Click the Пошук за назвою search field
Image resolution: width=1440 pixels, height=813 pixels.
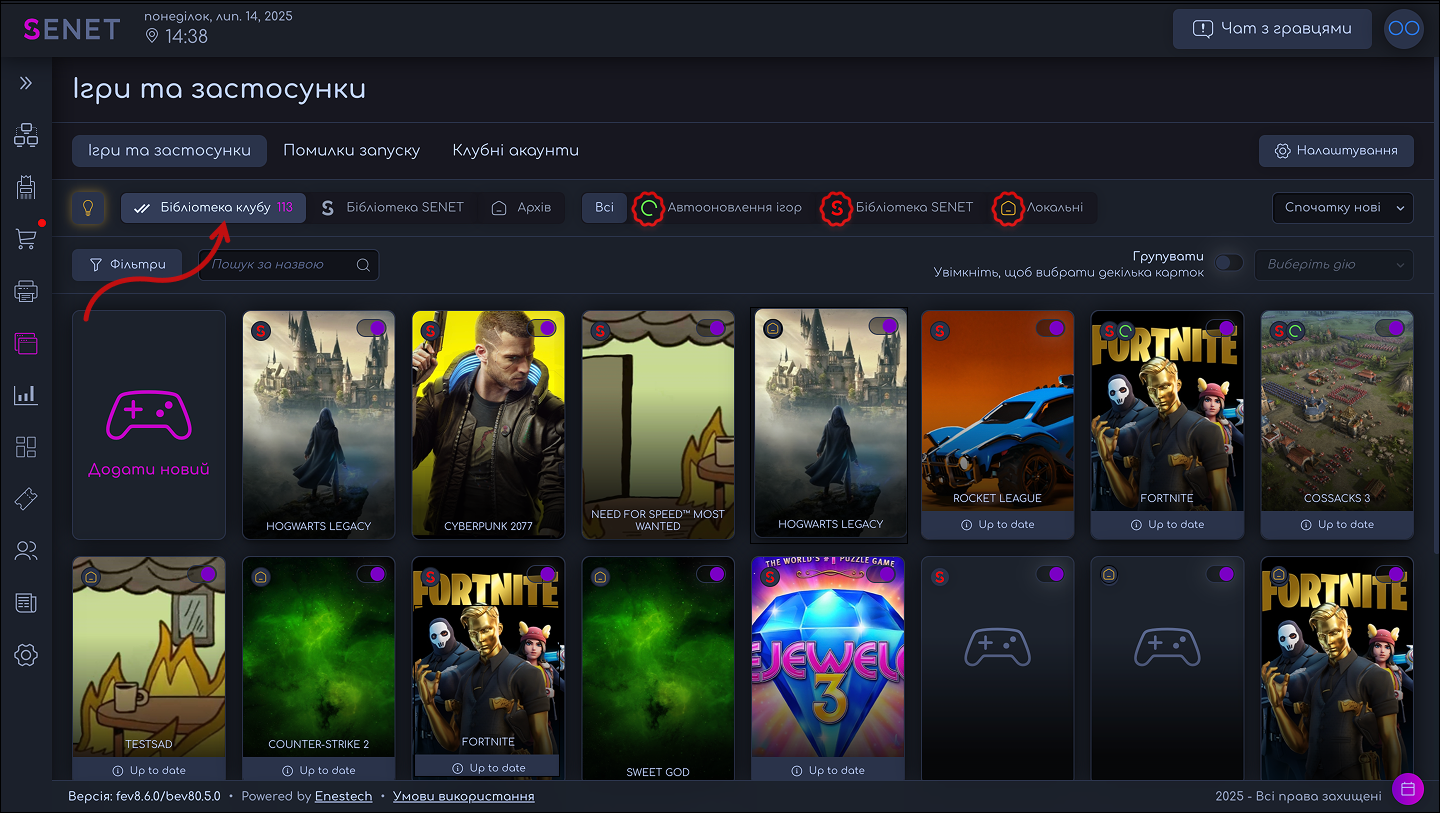point(280,265)
